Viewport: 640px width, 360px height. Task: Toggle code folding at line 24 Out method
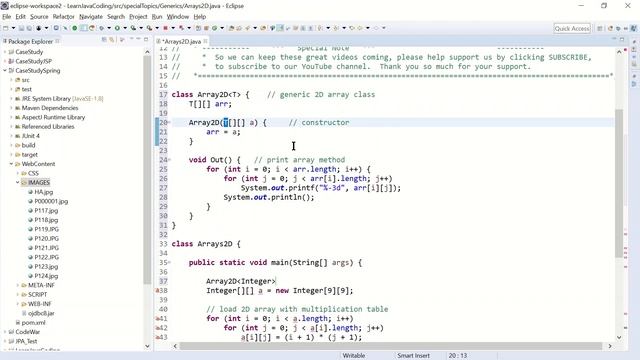[x=169, y=160]
